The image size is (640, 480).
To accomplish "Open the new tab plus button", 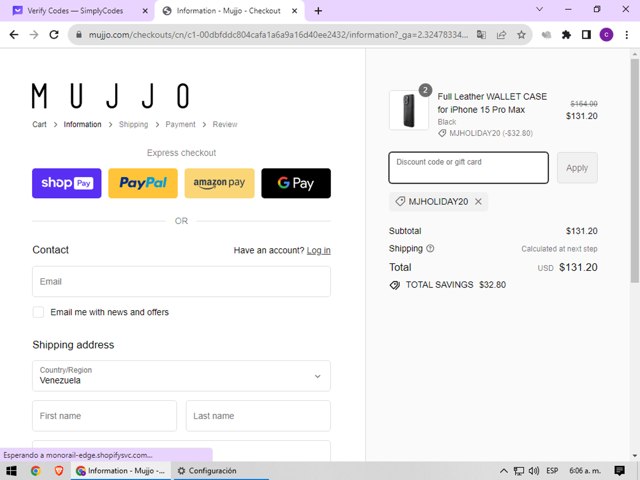I will tap(318, 11).
